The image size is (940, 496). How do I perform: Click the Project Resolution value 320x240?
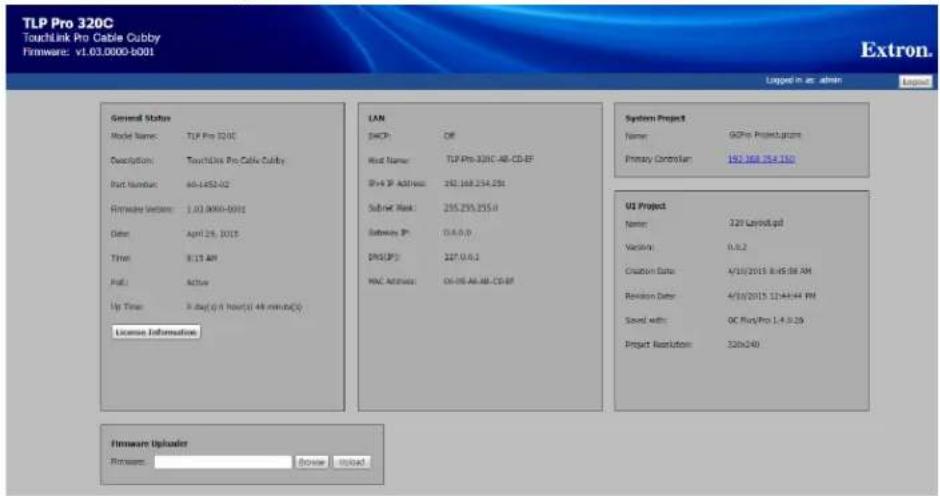743,345
